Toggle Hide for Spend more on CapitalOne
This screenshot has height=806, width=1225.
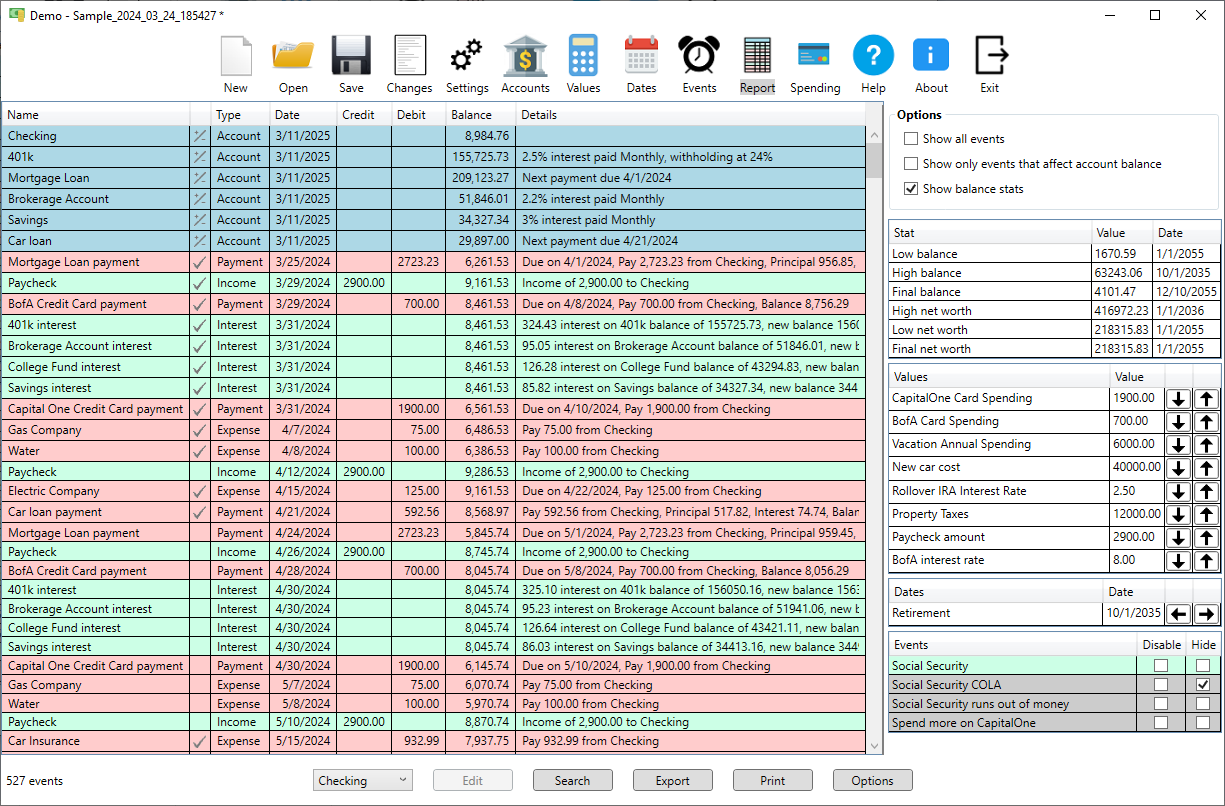pyautogui.click(x=1203, y=723)
